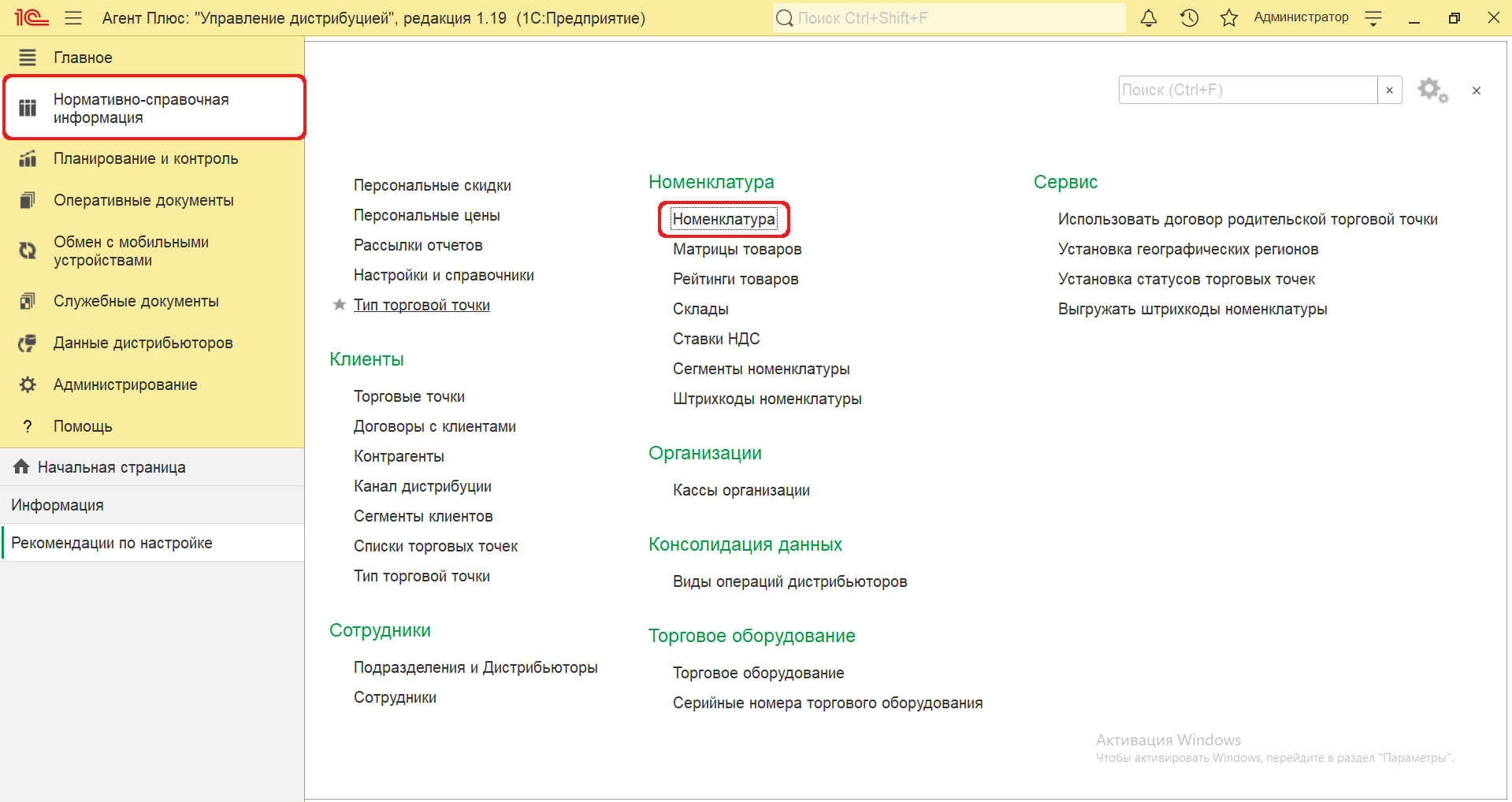Click the Обмен с мобильными устройствами sync icon
1512x802 pixels.
click(28, 251)
